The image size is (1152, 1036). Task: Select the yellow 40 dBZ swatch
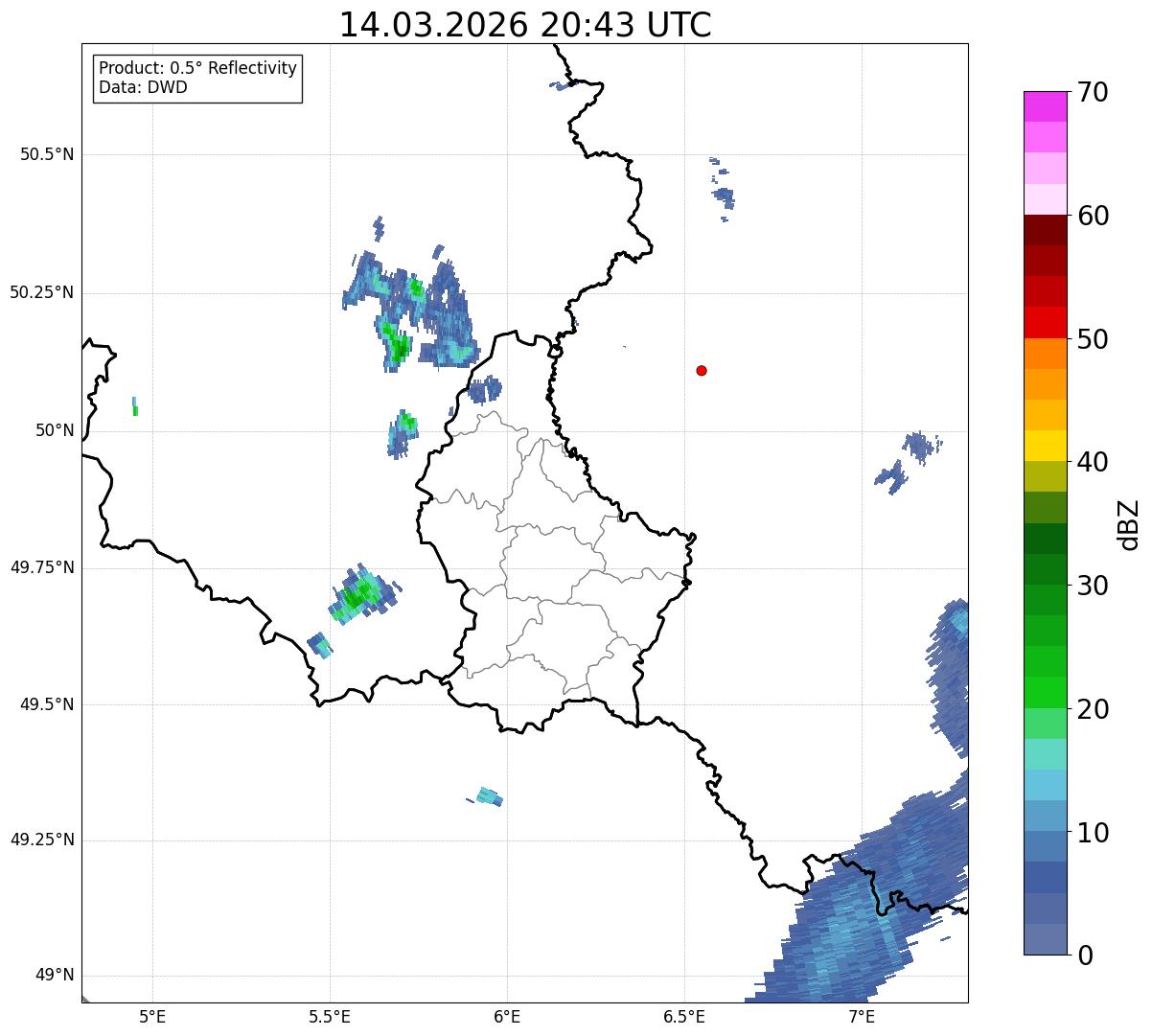point(1045,446)
